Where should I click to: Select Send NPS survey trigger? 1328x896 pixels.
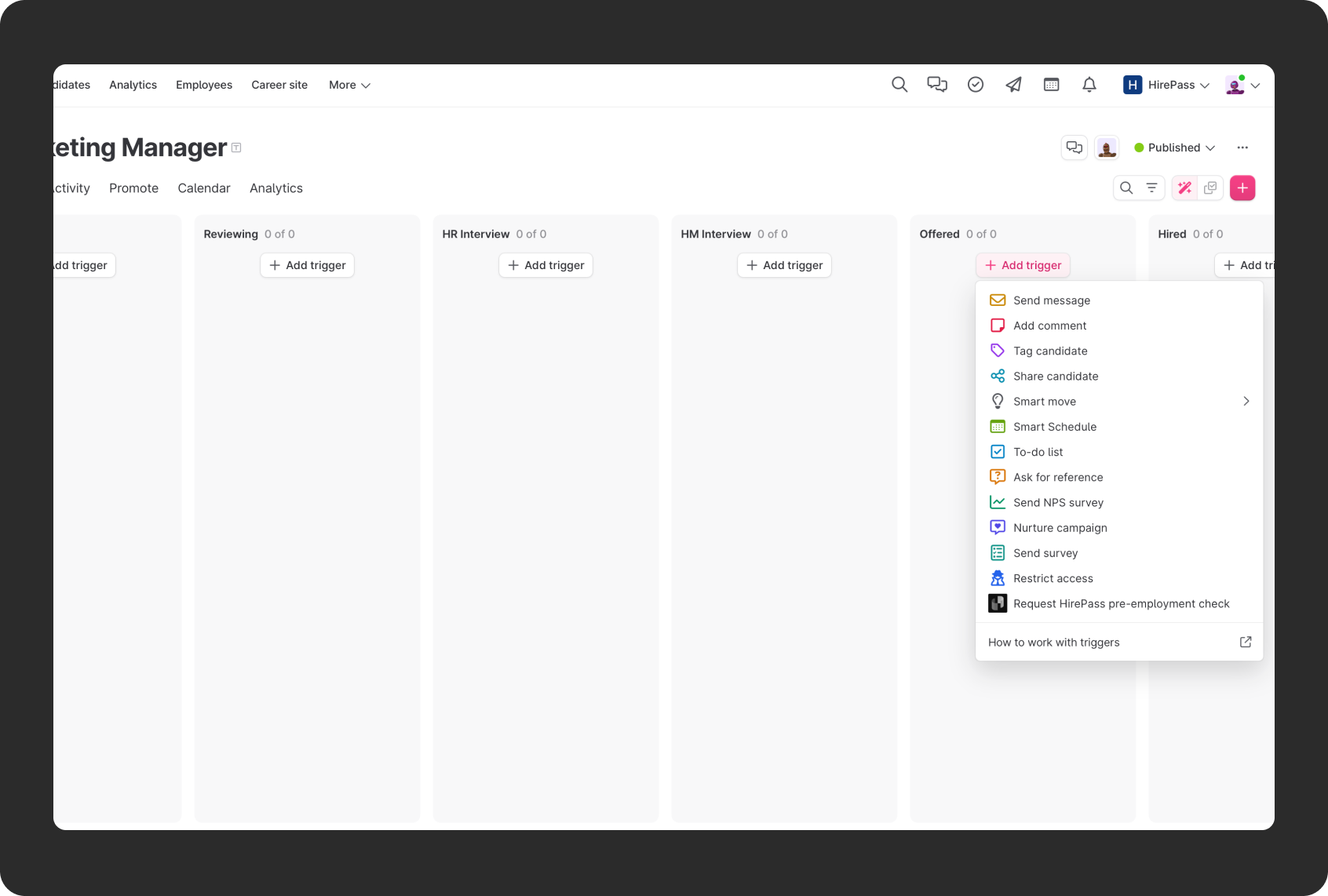(1119, 503)
